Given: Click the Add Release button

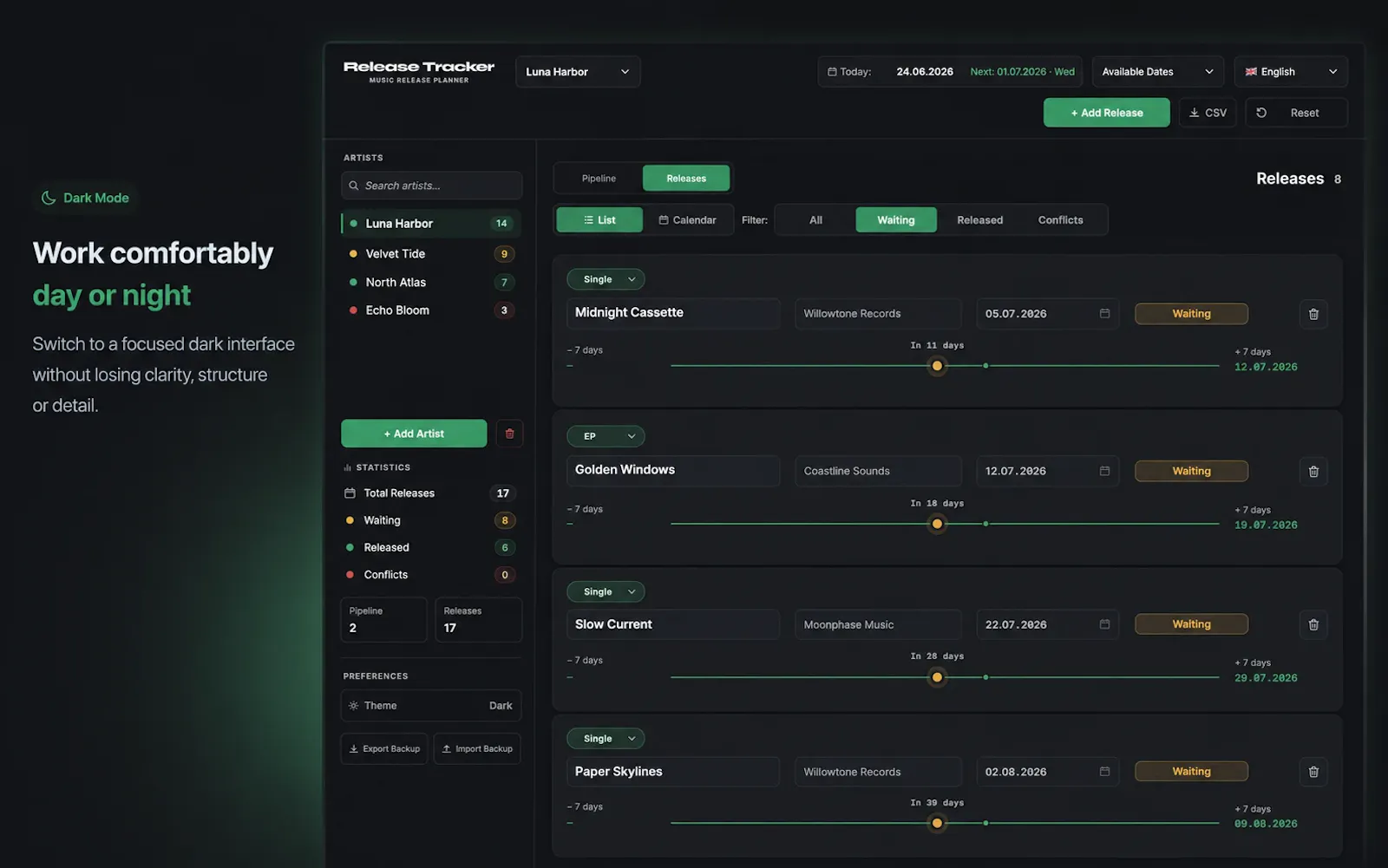Looking at the screenshot, I should (1106, 113).
